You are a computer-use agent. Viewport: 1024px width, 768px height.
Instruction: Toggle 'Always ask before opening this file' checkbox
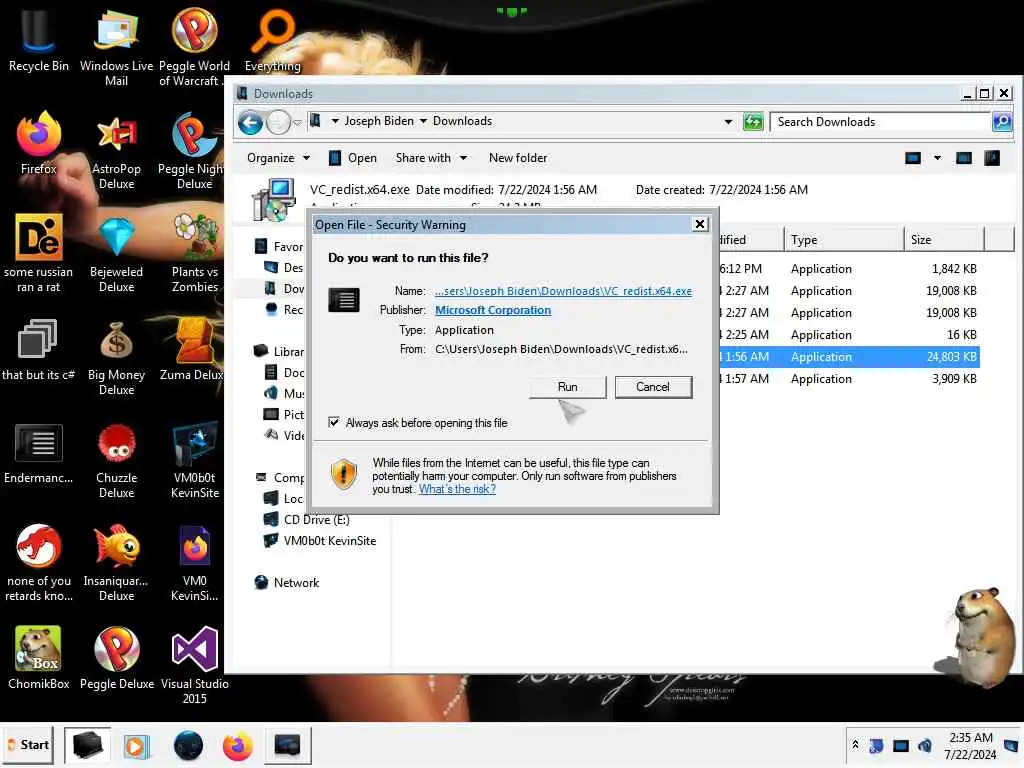click(334, 423)
